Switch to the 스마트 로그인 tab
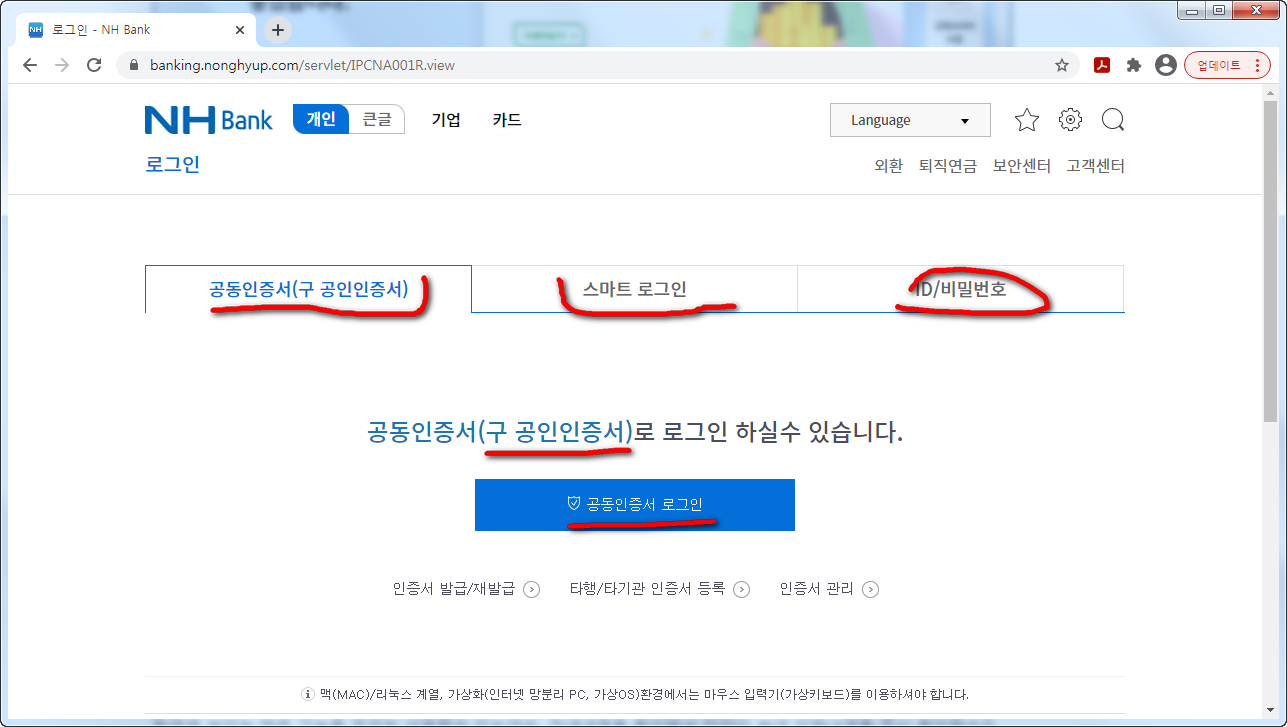Image resolution: width=1287 pixels, height=727 pixels. pyautogui.click(x=635, y=289)
